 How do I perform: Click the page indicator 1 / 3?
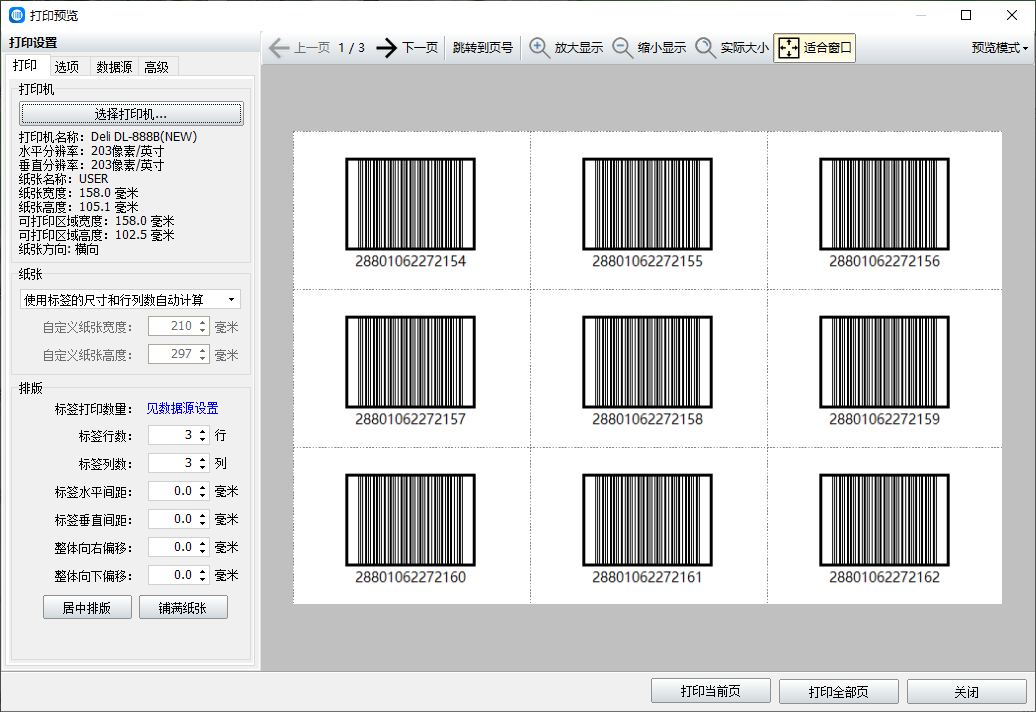tap(352, 48)
